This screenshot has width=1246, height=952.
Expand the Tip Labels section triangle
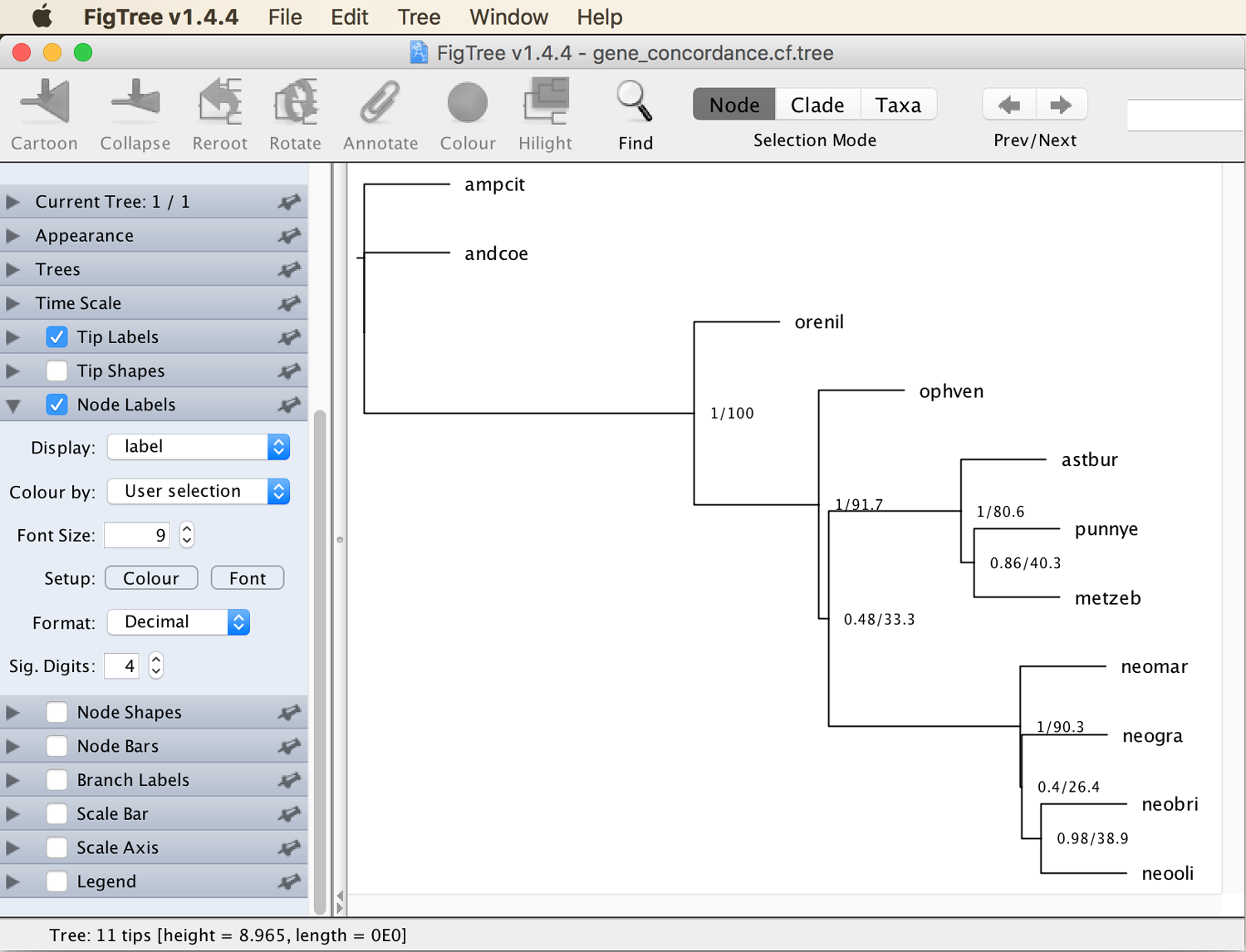tap(12, 337)
